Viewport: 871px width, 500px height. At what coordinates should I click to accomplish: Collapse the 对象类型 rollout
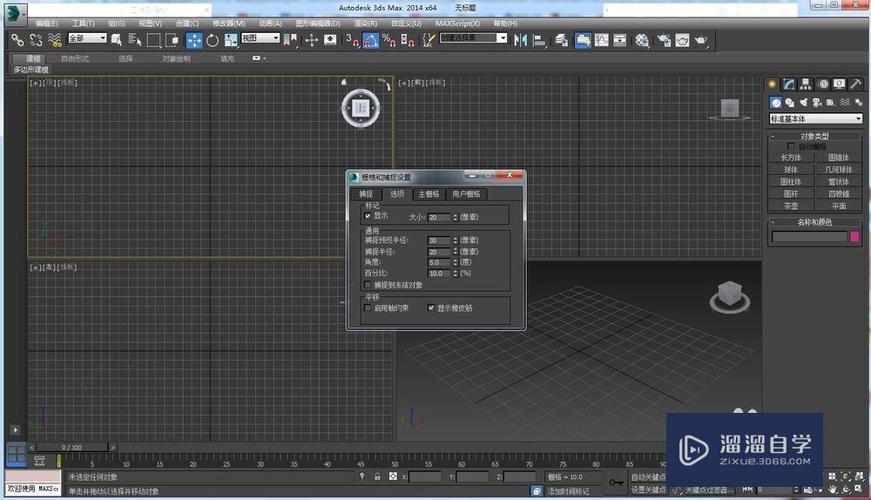(815, 136)
